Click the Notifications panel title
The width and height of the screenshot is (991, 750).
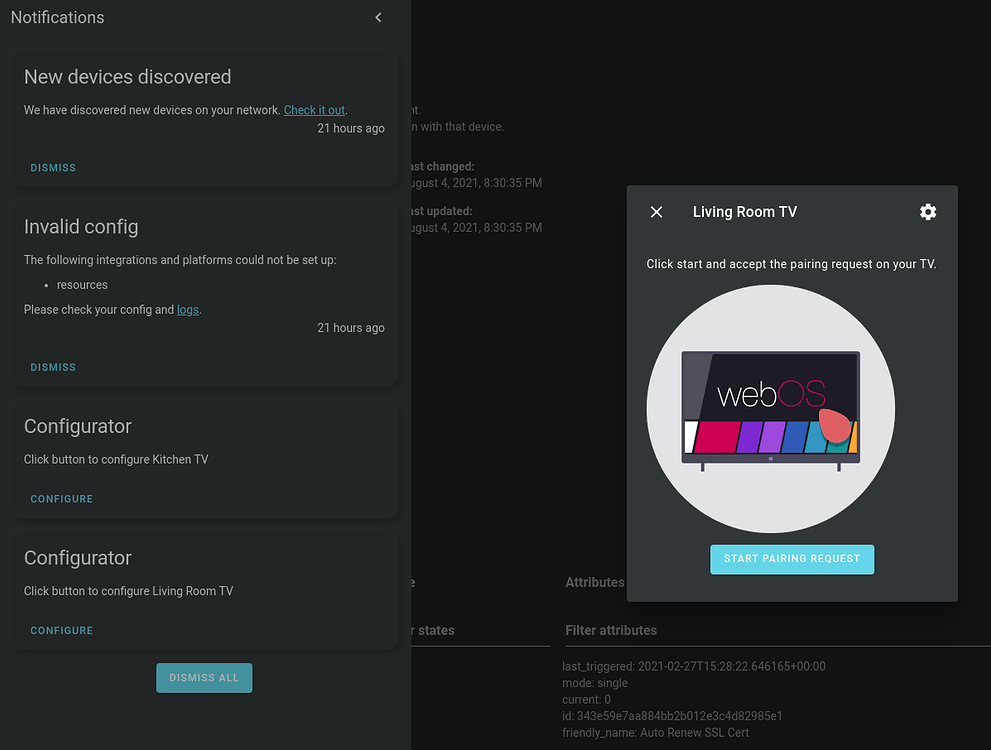(57, 17)
